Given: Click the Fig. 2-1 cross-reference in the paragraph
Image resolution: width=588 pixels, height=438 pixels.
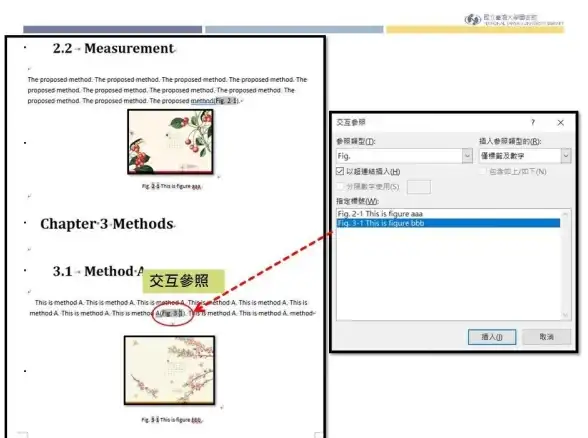Looking at the screenshot, I should coord(226,101).
